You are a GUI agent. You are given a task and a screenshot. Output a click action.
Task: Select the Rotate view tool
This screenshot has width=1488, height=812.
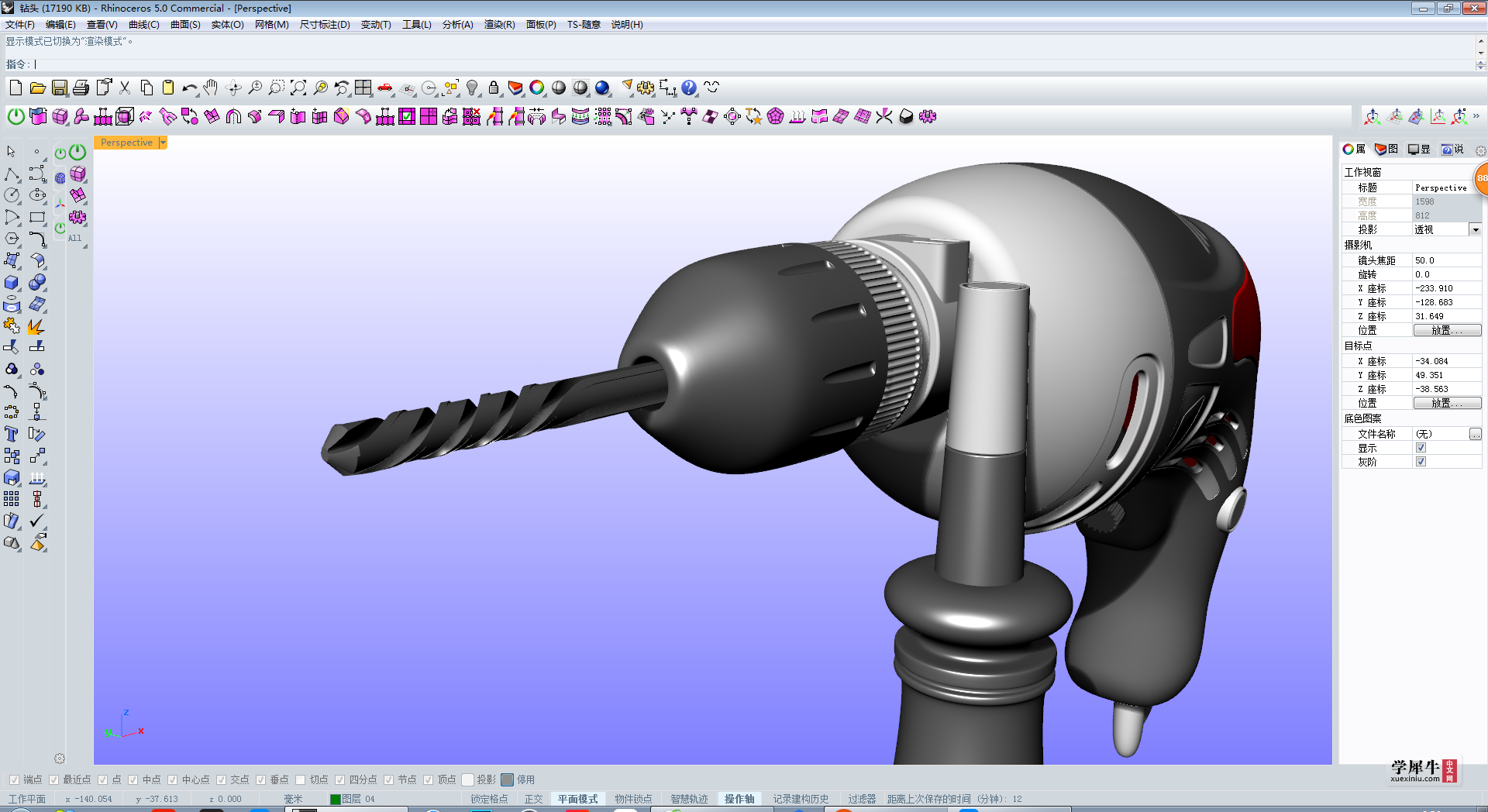click(x=233, y=88)
